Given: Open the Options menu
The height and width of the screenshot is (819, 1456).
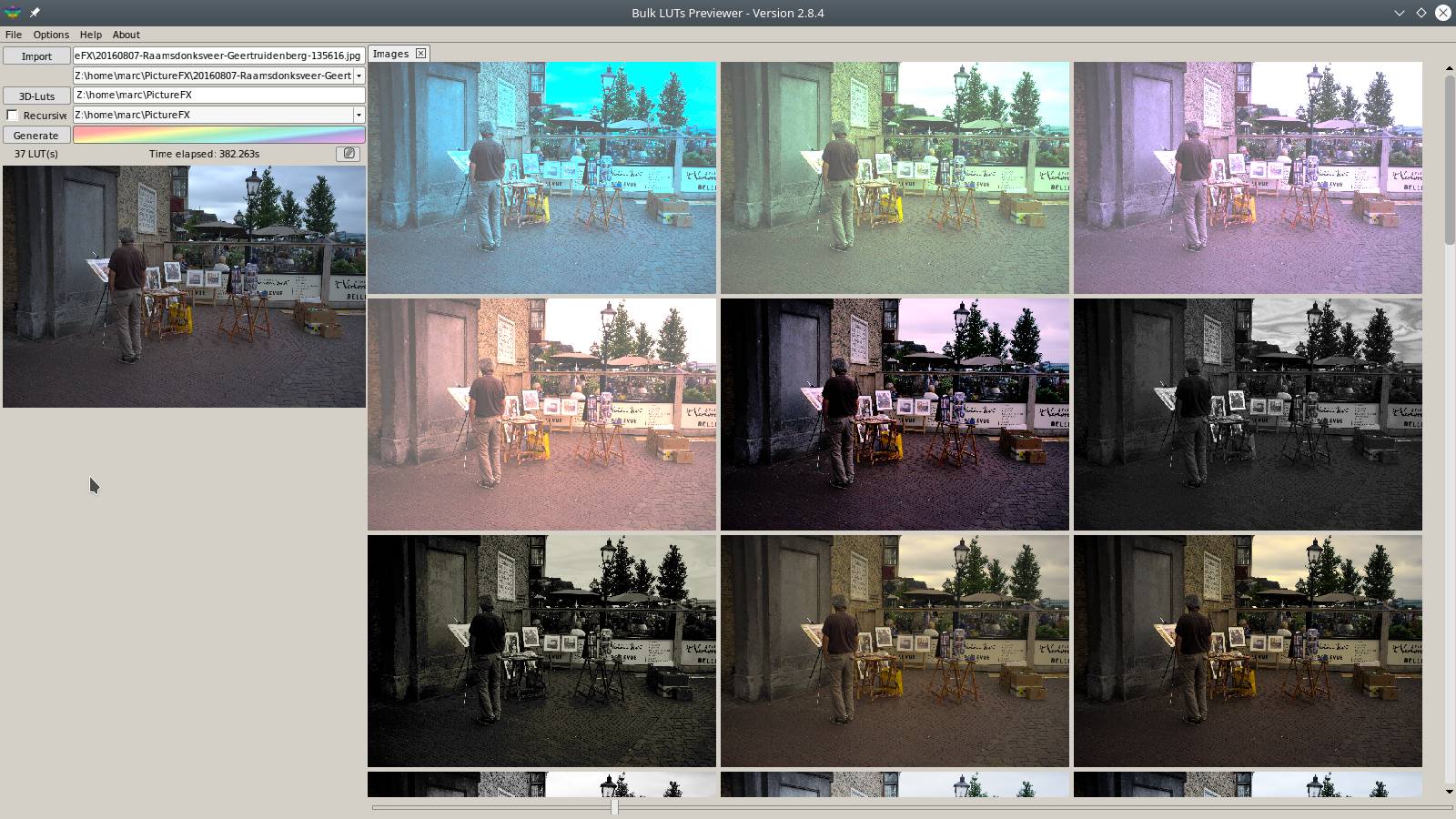Looking at the screenshot, I should (51, 35).
